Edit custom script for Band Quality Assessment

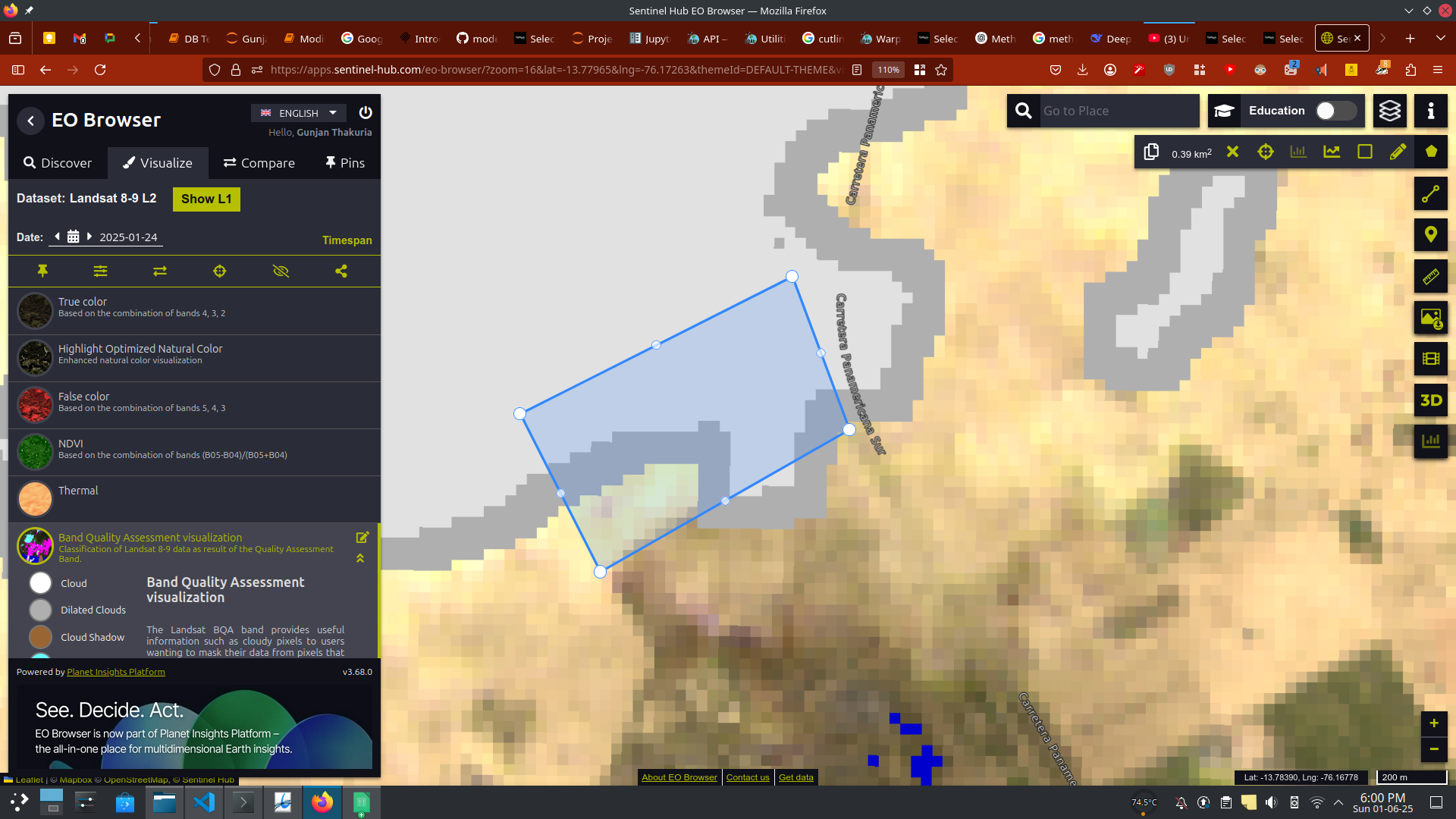point(362,538)
